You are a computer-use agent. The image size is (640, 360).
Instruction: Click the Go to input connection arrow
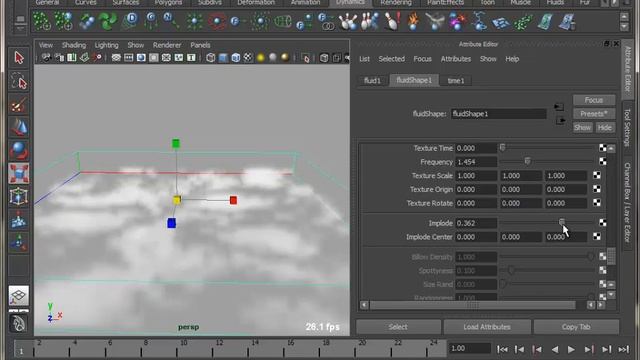click(x=559, y=107)
